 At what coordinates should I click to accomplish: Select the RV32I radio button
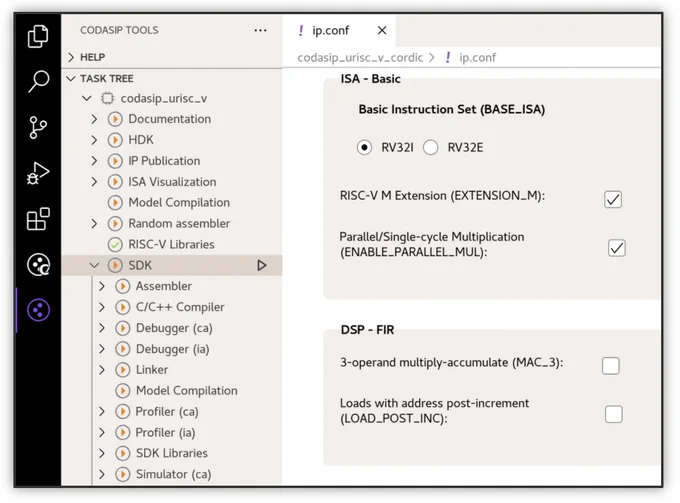(x=364, y=148)
